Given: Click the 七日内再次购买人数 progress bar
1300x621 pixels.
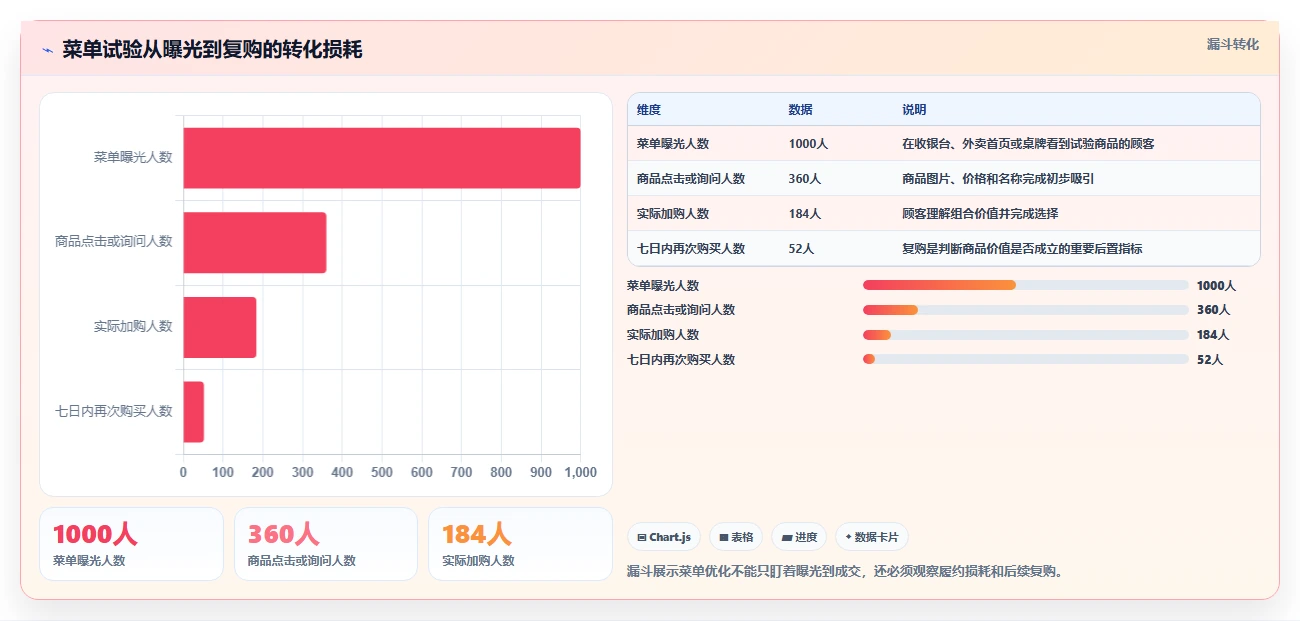Looking at the screenshot, I should 1026,359.
